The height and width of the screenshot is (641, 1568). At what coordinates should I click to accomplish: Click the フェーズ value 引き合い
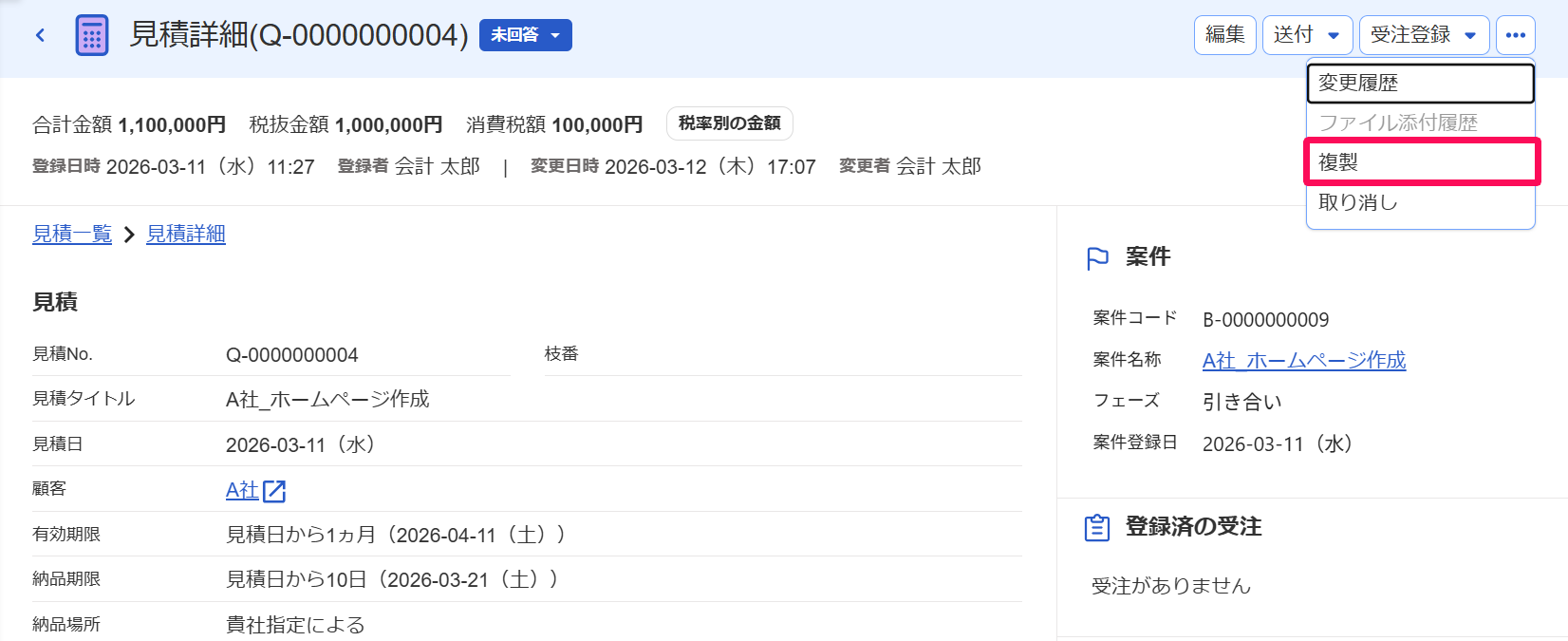coord(1242,402)
